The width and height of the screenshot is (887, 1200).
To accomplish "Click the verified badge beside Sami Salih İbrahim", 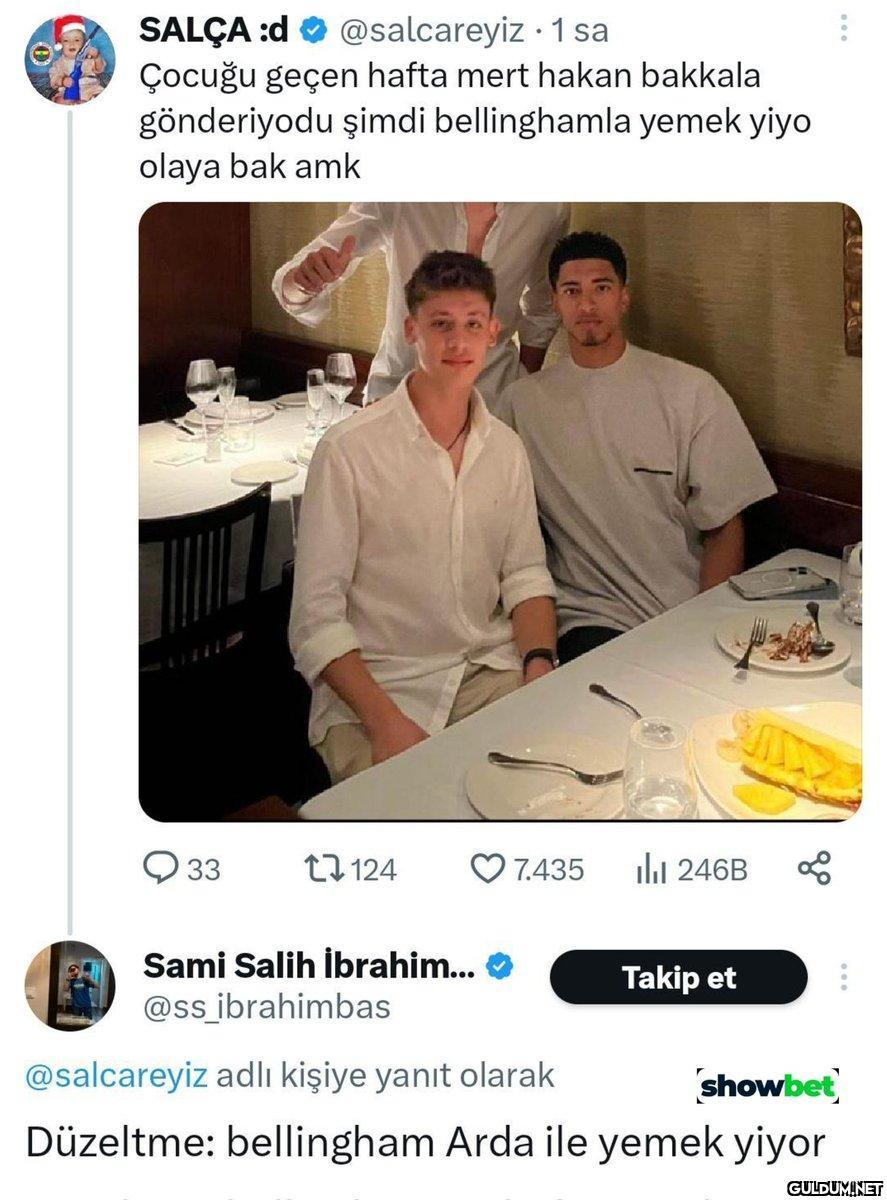I will (500, 966).
